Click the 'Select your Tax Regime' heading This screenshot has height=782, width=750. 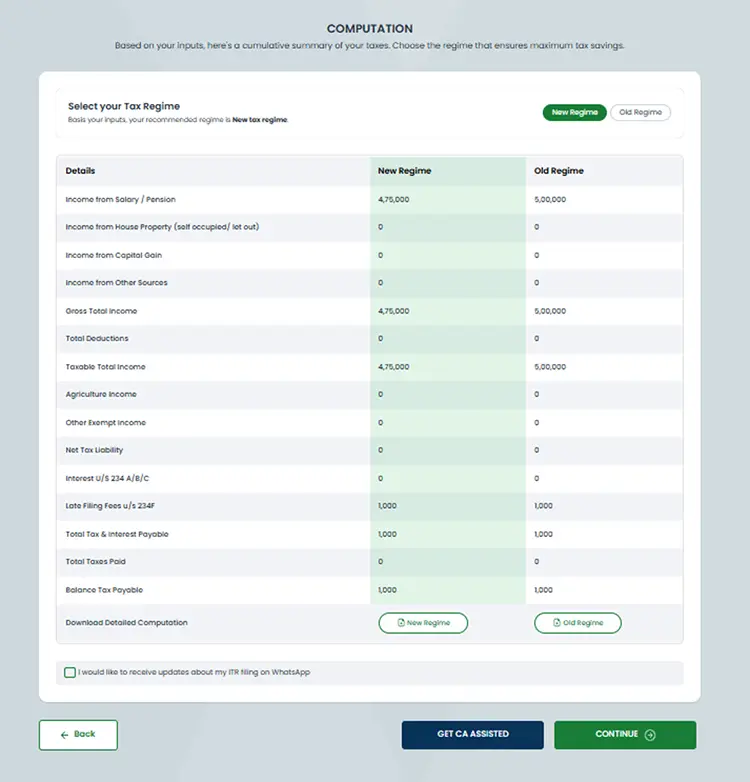point(124,106)
